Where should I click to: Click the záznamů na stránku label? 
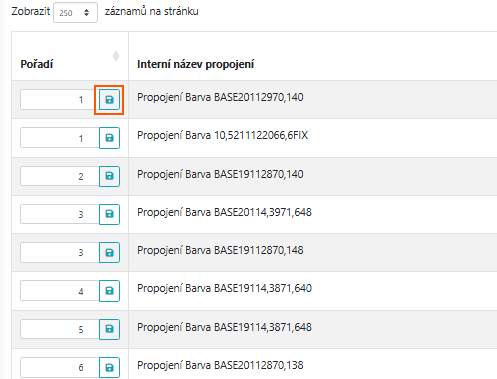[x=152, y=11]
